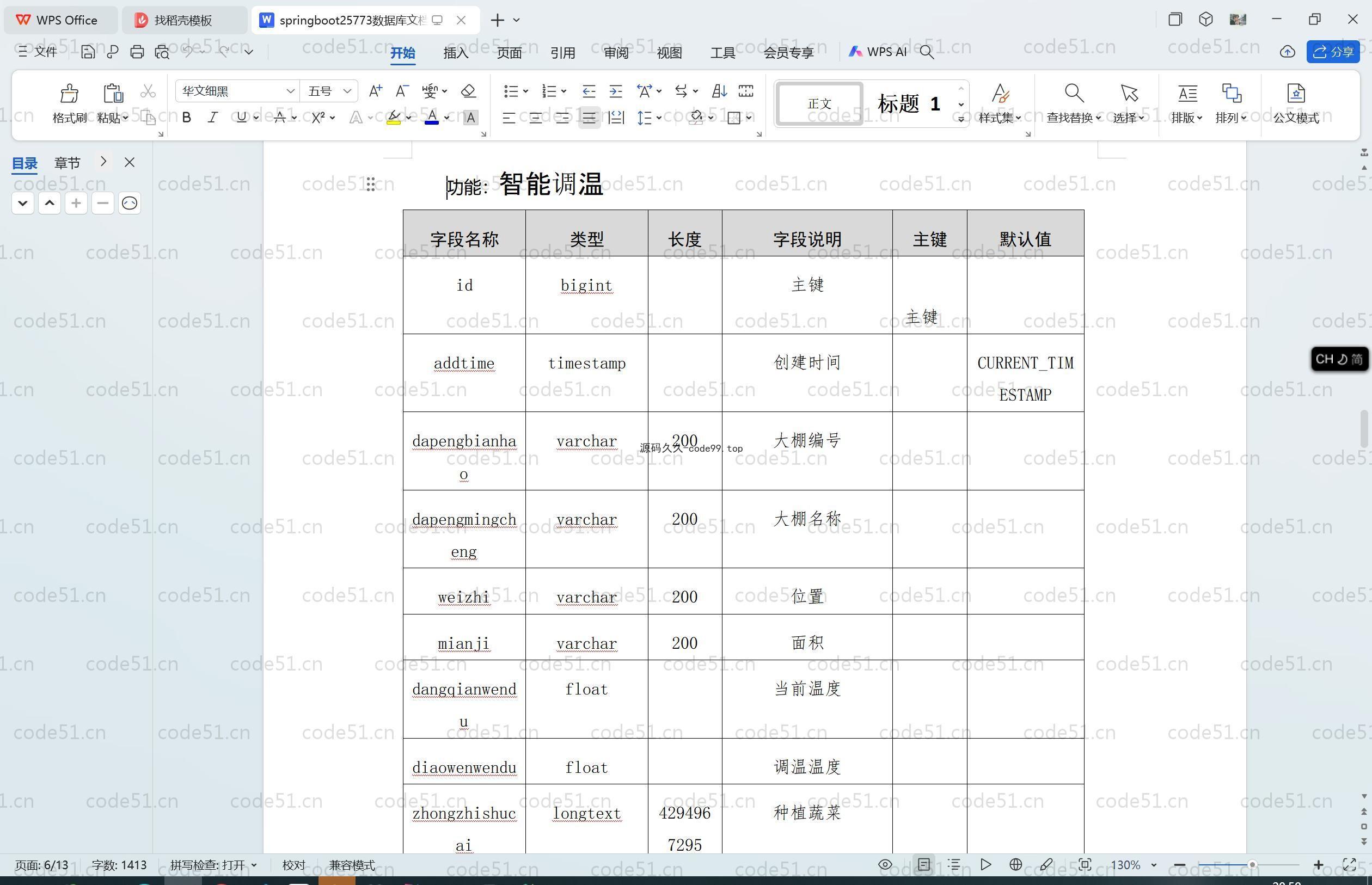Image resolution: width=1372 pixels, height=885 pixels.
Task: Expand the borders dropdown arrow
Action: [749, 118]
